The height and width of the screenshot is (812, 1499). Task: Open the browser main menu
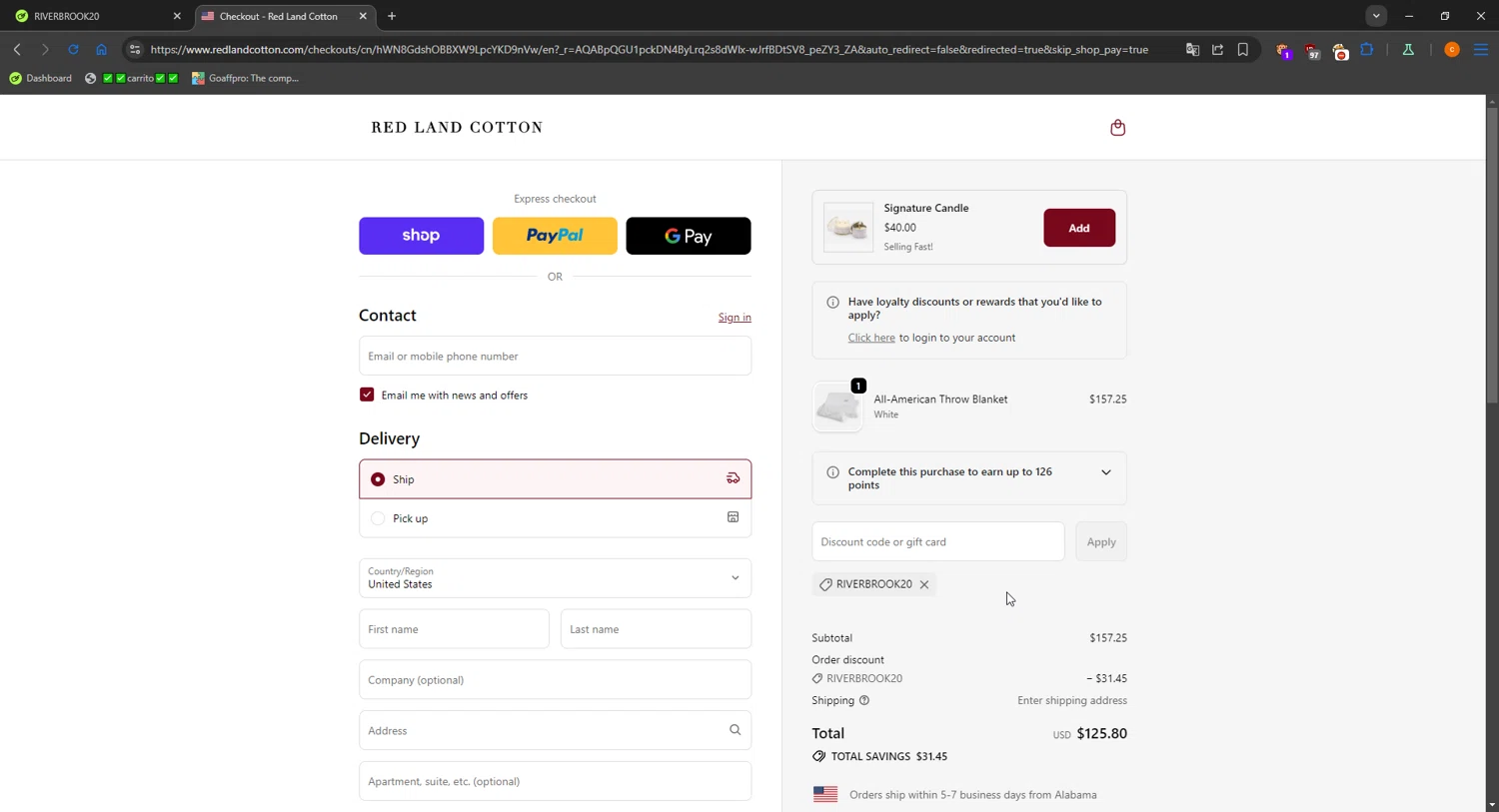click(1481, 49)
